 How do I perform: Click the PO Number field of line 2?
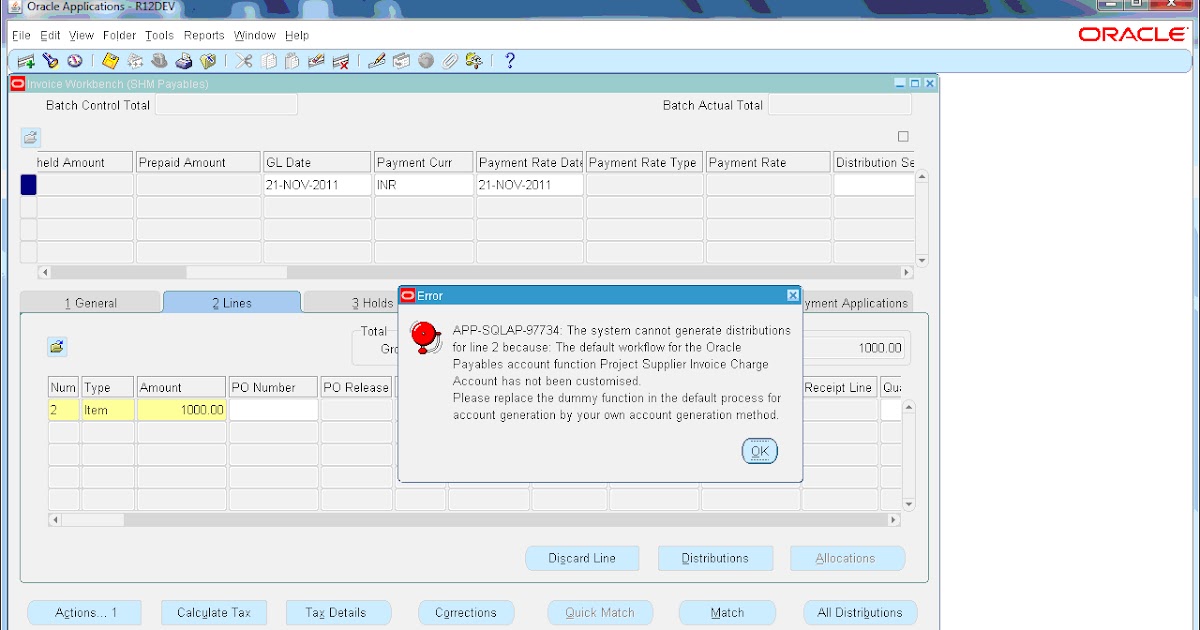(273, 410)
